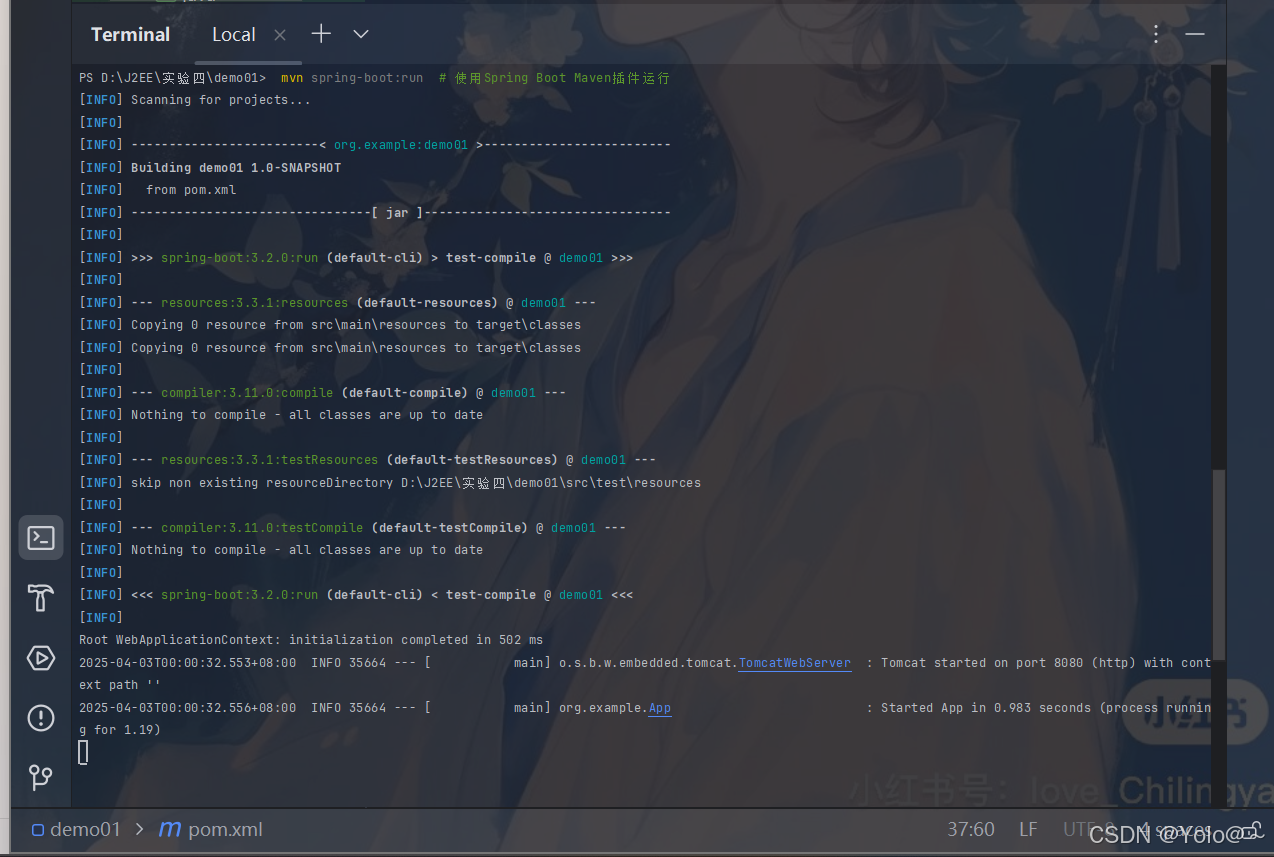The height and width of the screenshot is (857, 1274).
Task: Click the 37:60 line column indicator
Action: click(971, 829)
